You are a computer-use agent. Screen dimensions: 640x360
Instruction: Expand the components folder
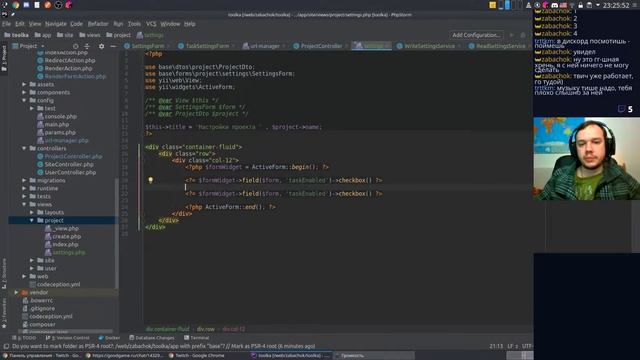(24, 93)
